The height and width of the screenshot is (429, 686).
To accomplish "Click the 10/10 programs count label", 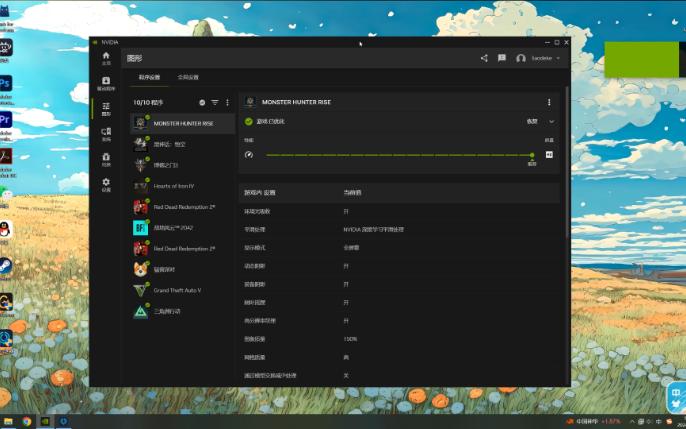I will tap(148, 102).
